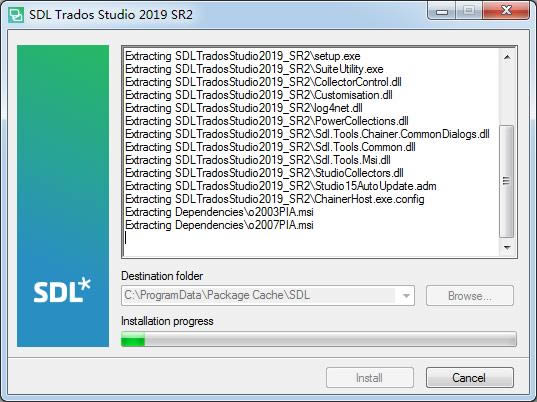Image resolution: width=537 pixels, height=402 pixels.
Task: Select the StudioCollectors.dll log line
Action: pyautogui.click(x=264, y=173)
